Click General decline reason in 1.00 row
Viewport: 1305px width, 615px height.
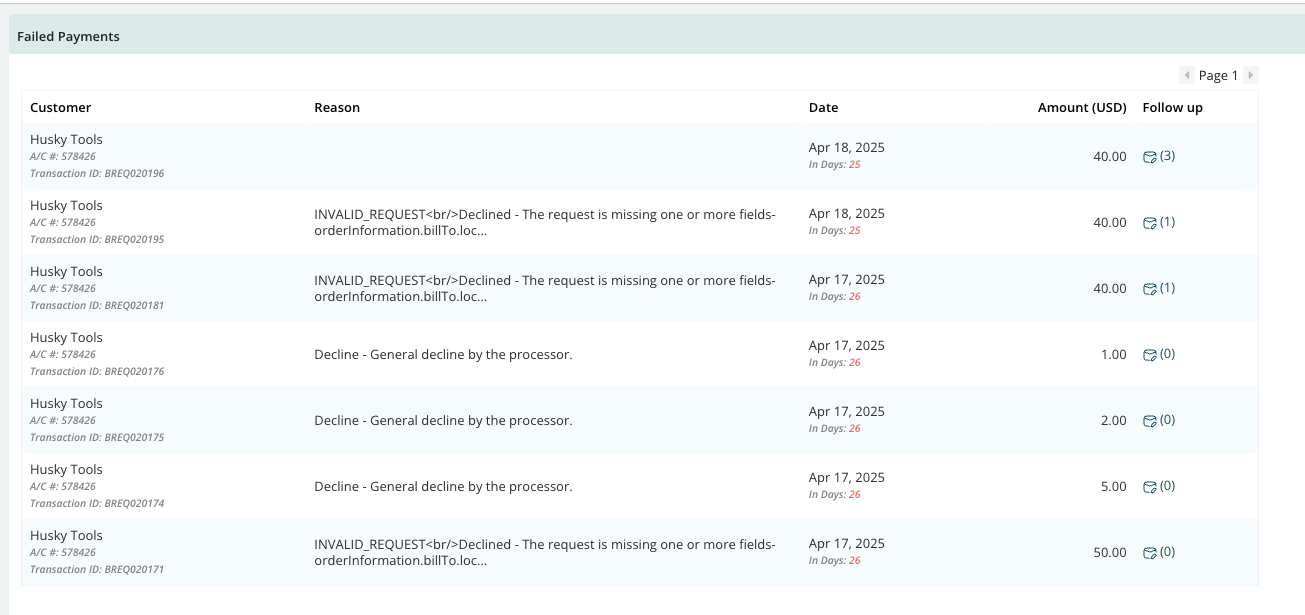point(443,355)
